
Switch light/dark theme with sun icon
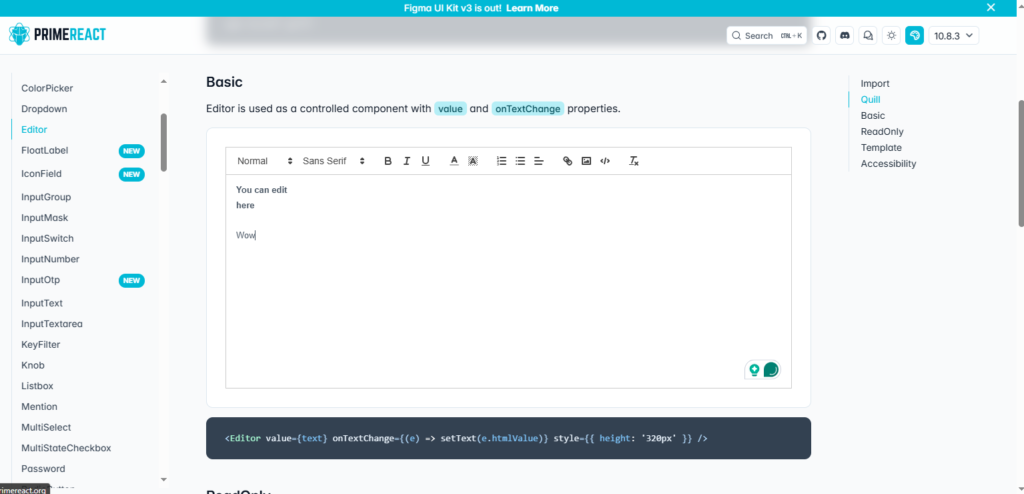point(891,35)
